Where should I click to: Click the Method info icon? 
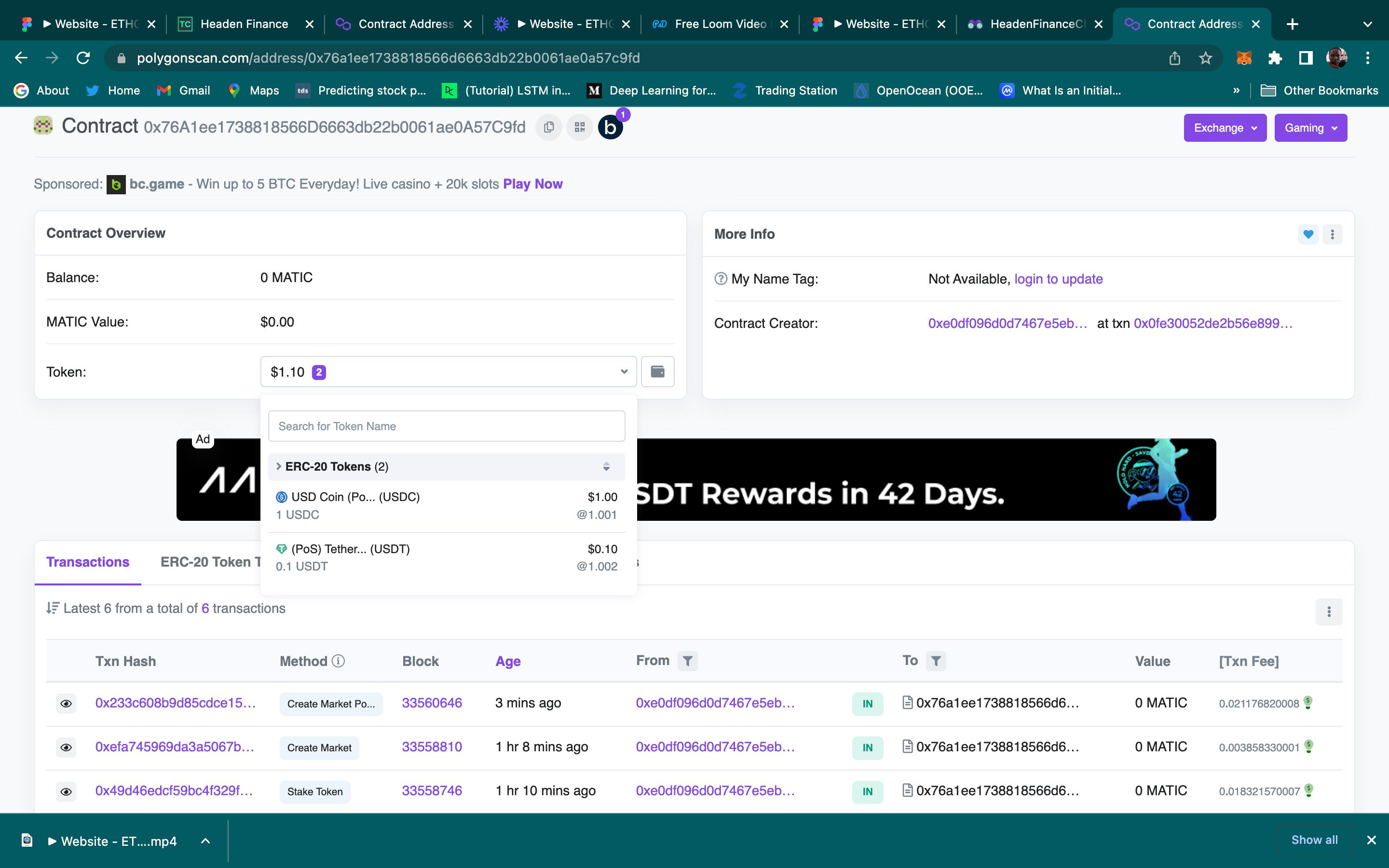pyautogui.click(x=339, y=661)
